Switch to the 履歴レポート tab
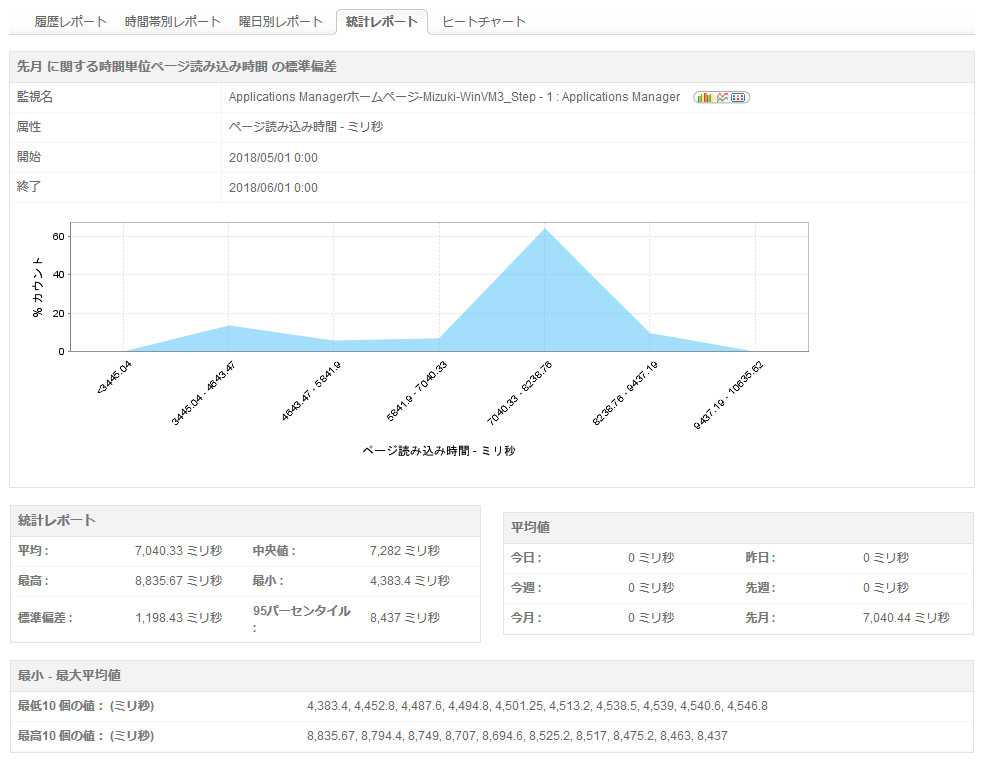The image size is (986, 773). [x=70, y=21]
